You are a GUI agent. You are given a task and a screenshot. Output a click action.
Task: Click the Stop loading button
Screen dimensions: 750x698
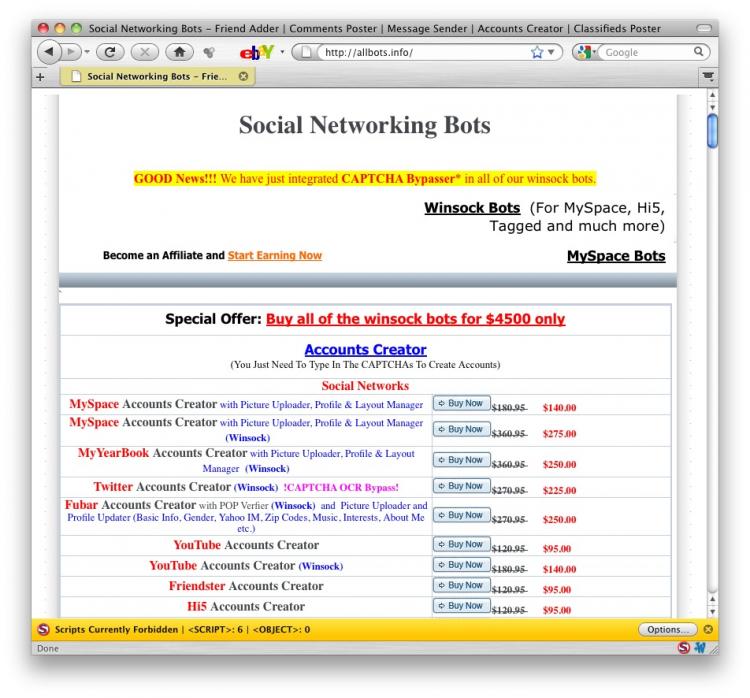142,52
